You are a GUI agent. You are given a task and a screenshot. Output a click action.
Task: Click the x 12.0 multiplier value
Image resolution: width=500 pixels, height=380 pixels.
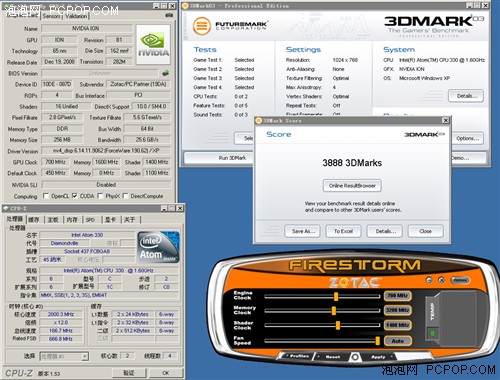coord(61,323)
